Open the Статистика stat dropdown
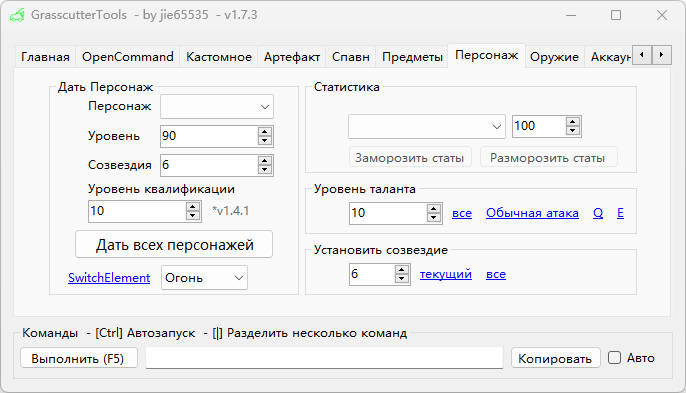Viewport: 686px width, 393px height. pyautogui.click(x=427, y=126)
